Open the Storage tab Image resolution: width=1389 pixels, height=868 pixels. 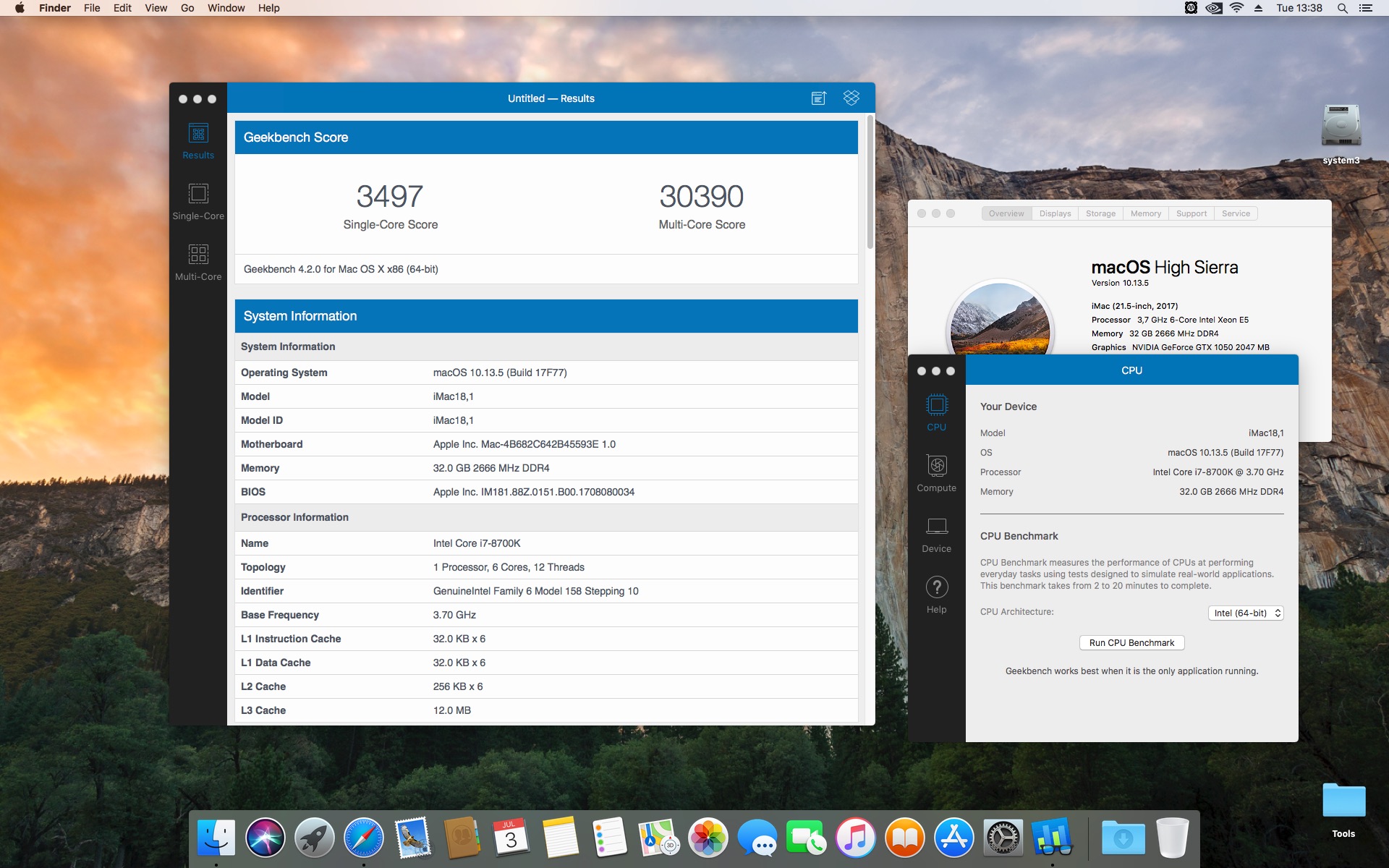tap(1100, 213)
